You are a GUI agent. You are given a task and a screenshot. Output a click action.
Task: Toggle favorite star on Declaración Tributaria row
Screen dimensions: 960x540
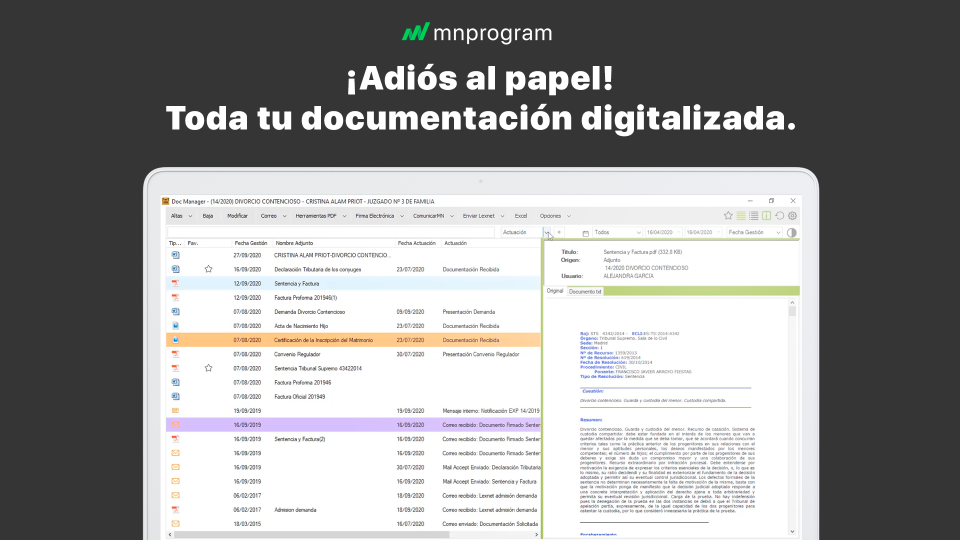(208, 269)
